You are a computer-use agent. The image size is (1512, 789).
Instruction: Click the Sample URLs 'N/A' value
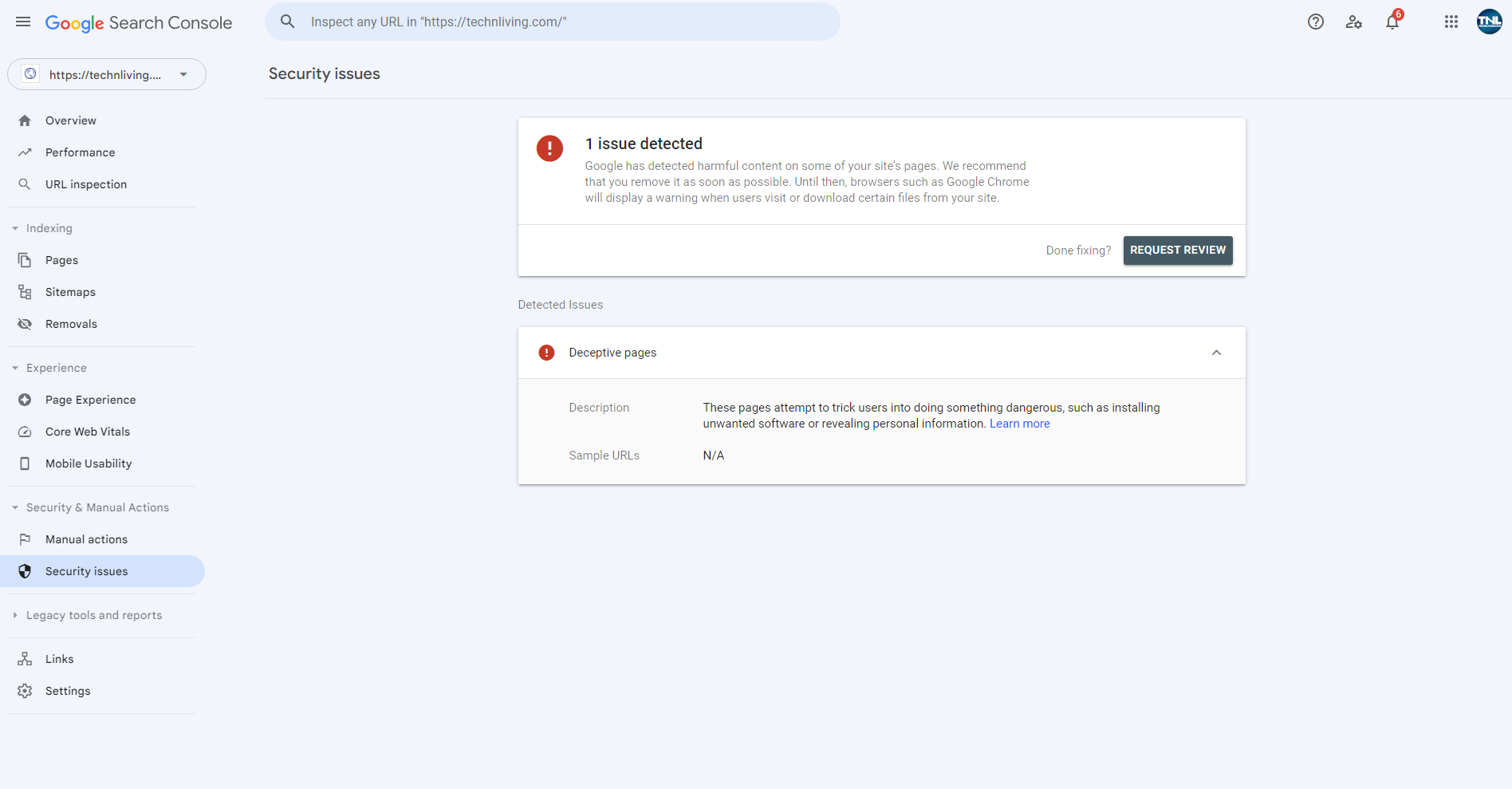click(714, 456)
